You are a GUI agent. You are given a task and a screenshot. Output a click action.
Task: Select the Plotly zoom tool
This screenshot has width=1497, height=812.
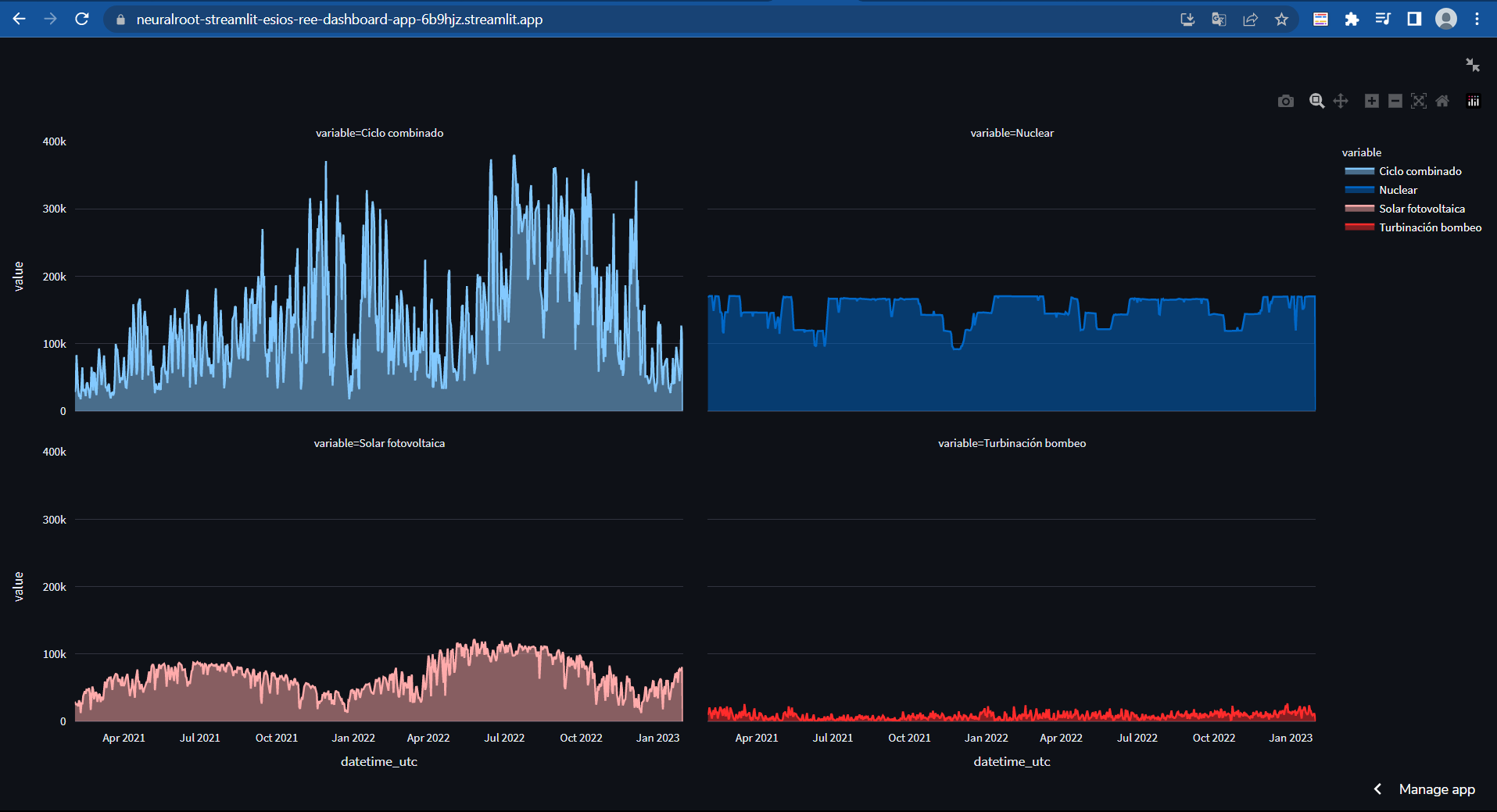click(1317, 101)
